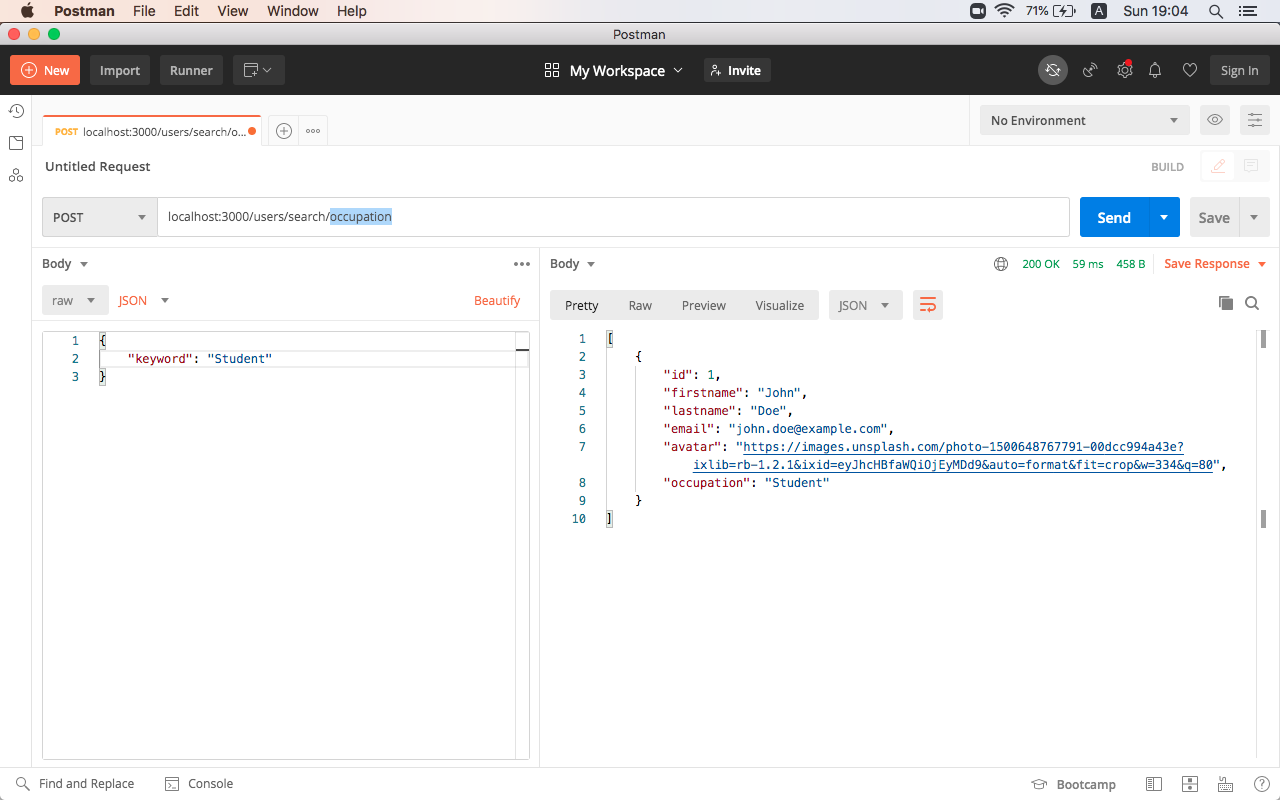Expand the request Body dropdown

[65, 264]
